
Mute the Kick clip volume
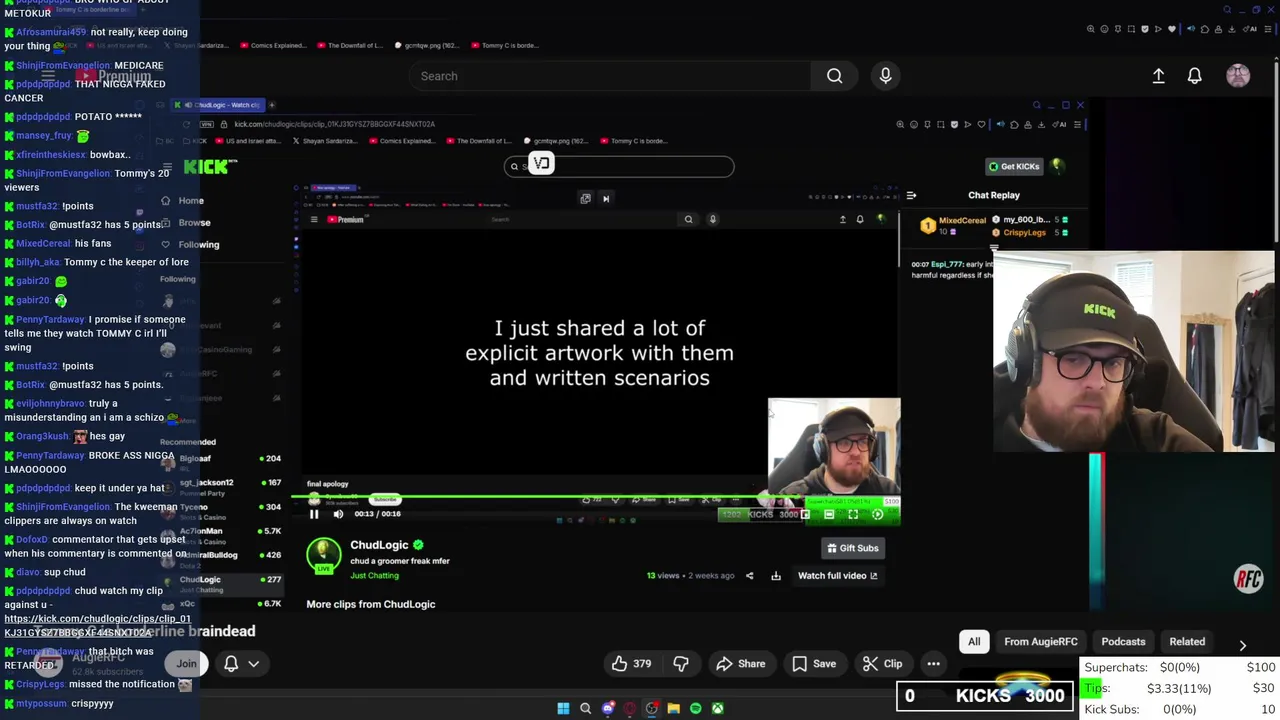coord(338,514)
